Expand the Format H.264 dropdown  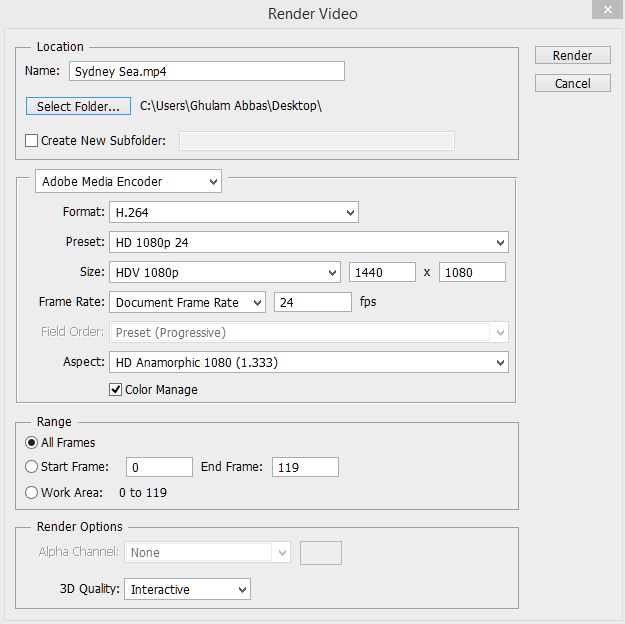point(233,212)
